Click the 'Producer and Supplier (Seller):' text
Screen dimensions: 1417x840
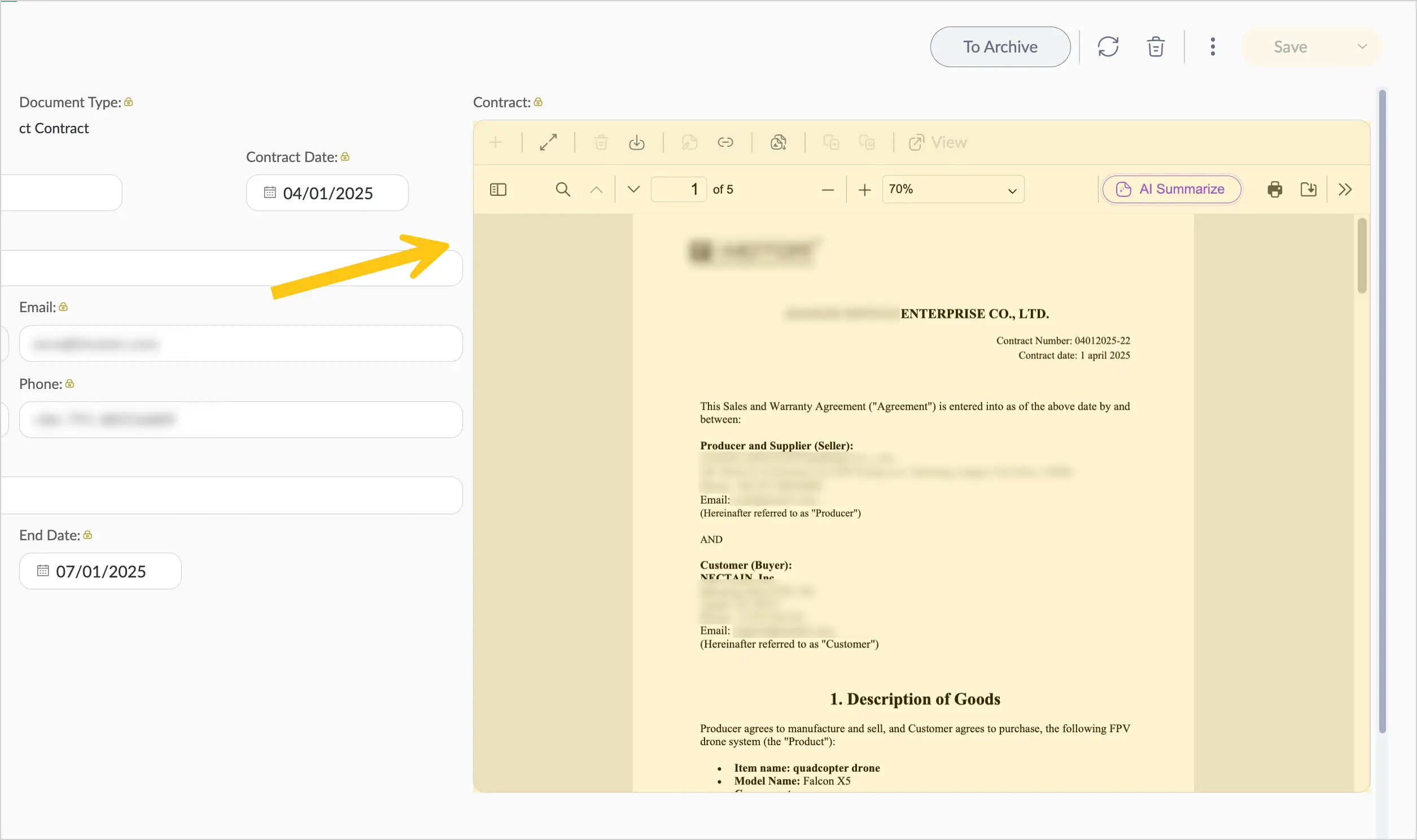(x=776, y=445)
